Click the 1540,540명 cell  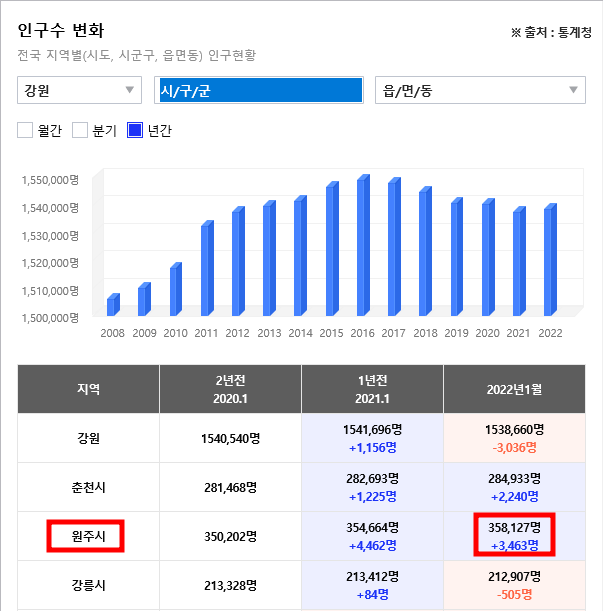(x=230, y=438)
